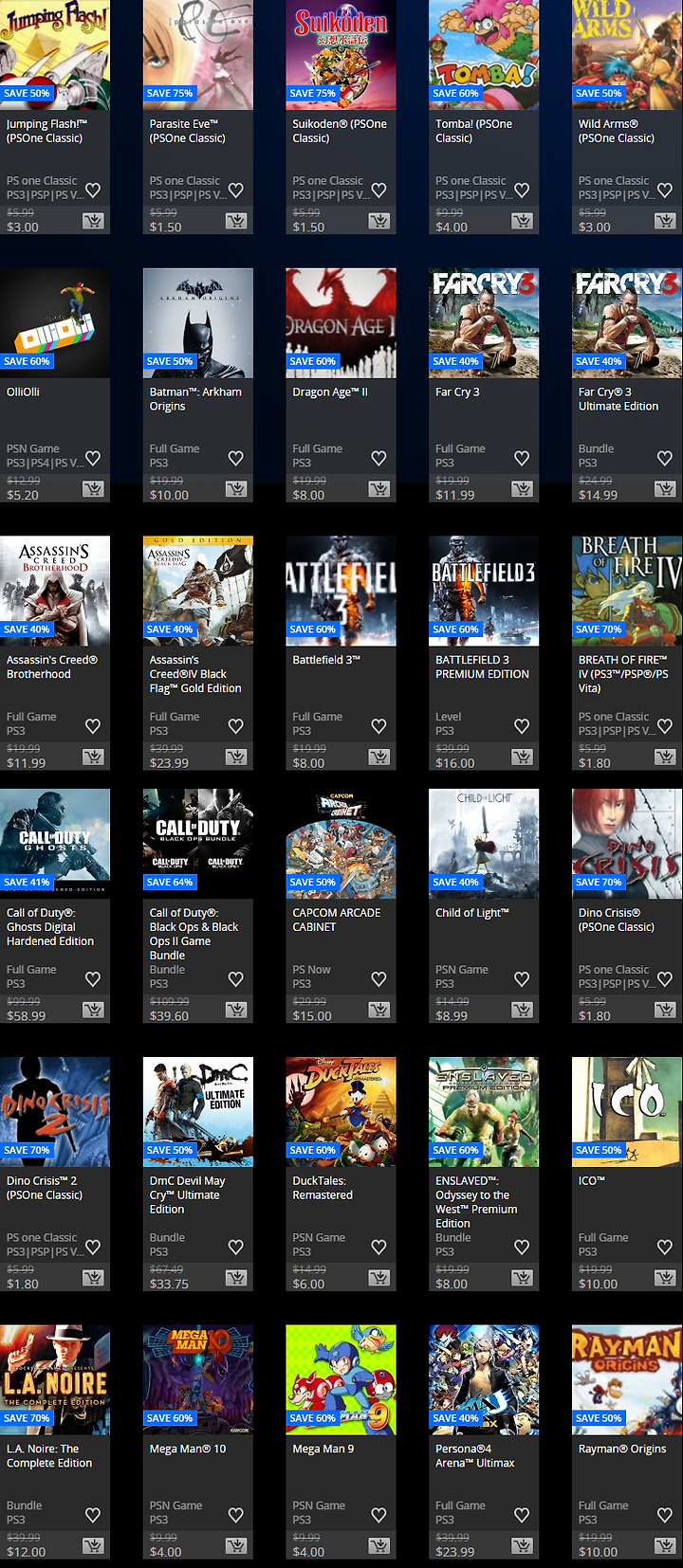This screenshot has height=1568, width=683.
Task: Open ICO cover thumbnail
Action: point(627,1112)
